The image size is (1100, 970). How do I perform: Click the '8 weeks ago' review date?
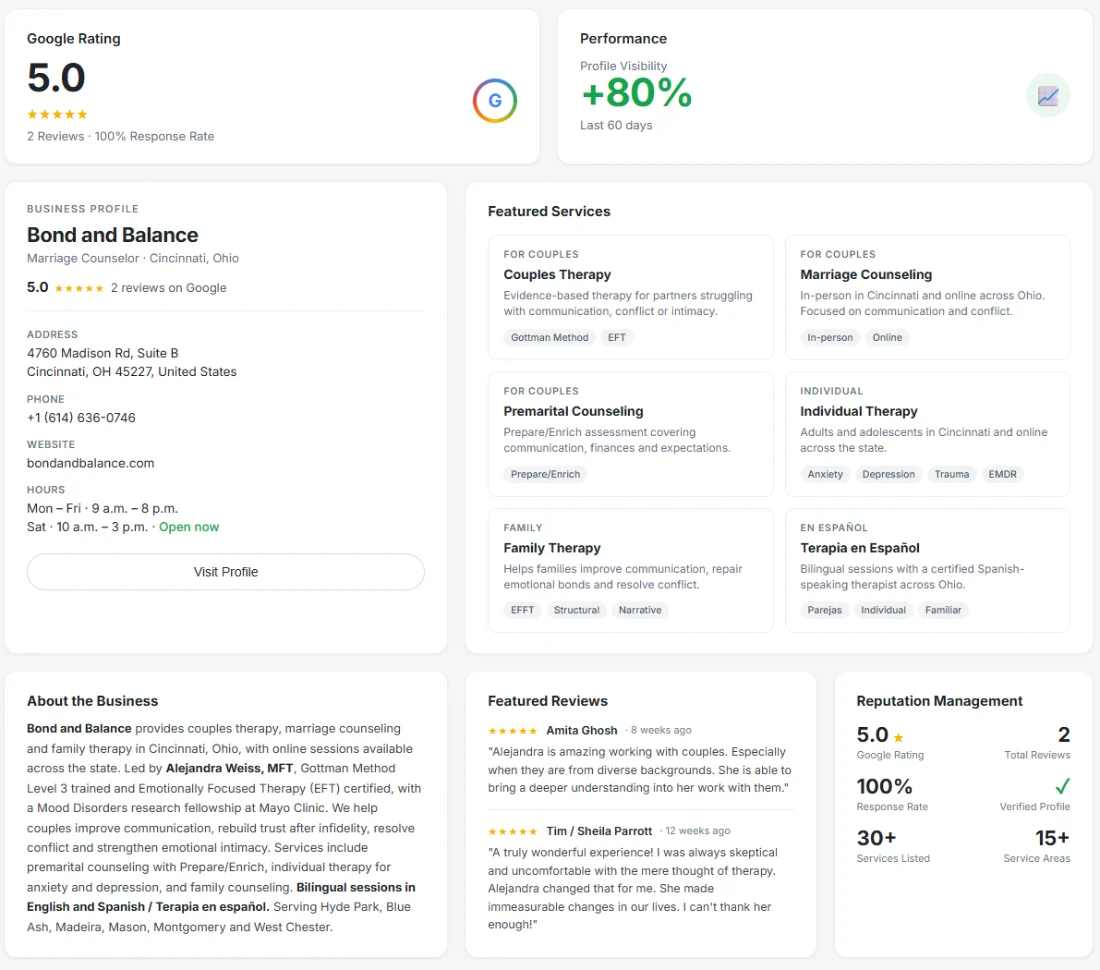coord(661,730)
